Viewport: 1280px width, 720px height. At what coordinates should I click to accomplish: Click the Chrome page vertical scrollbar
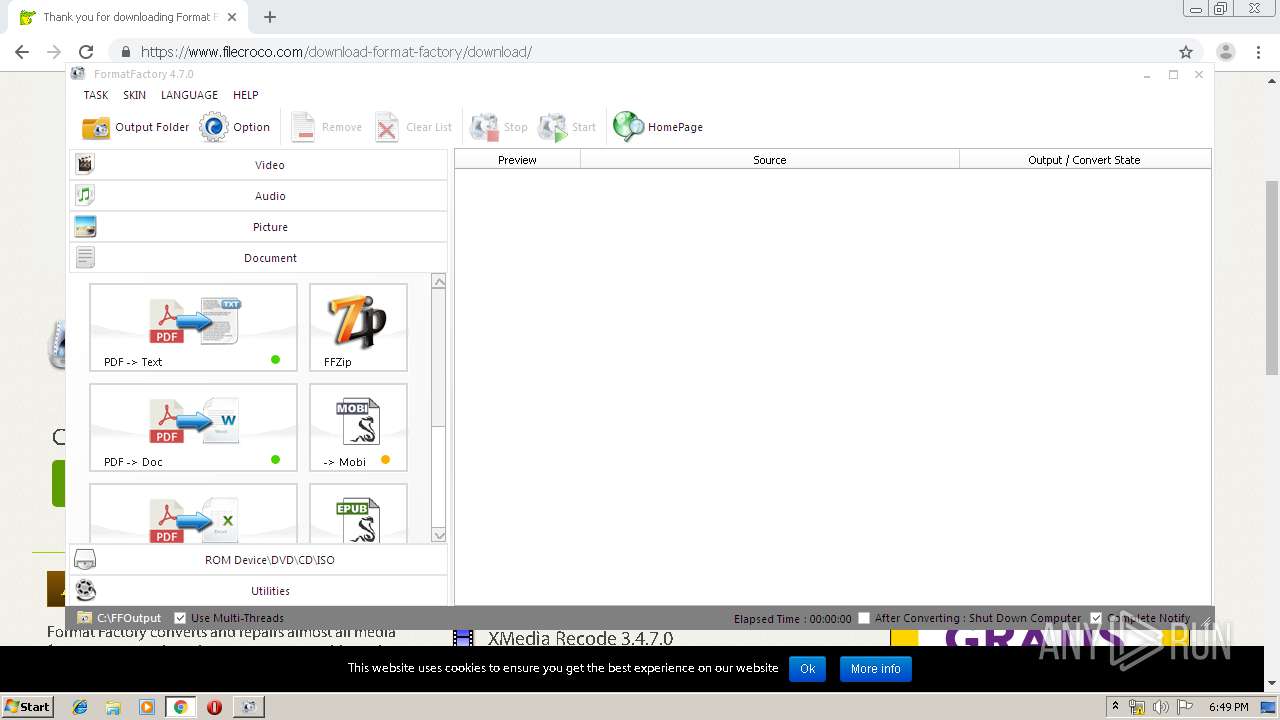pyautogui.click(x=1272, y=280)
